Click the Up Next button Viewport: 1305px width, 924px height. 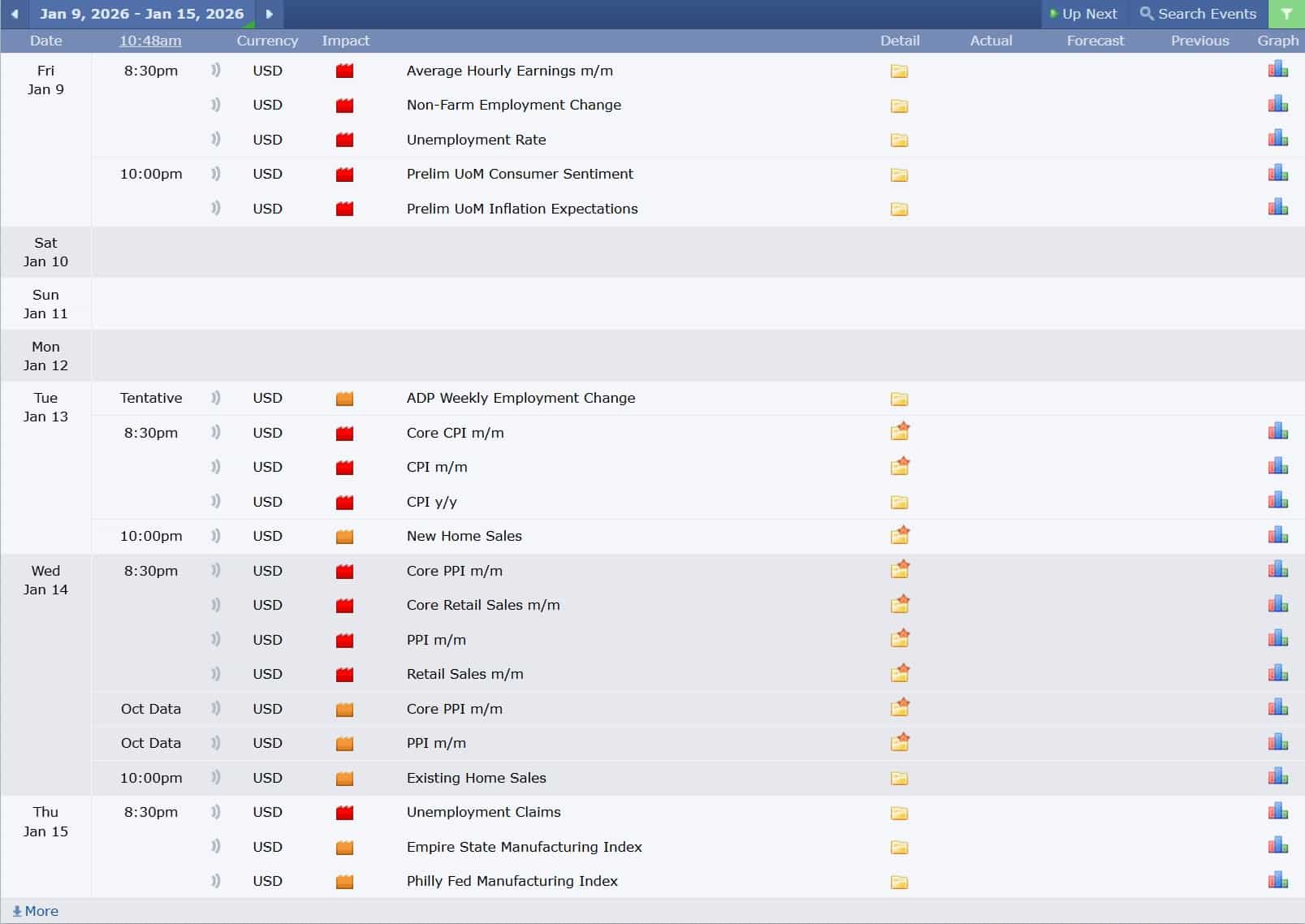1083,14
